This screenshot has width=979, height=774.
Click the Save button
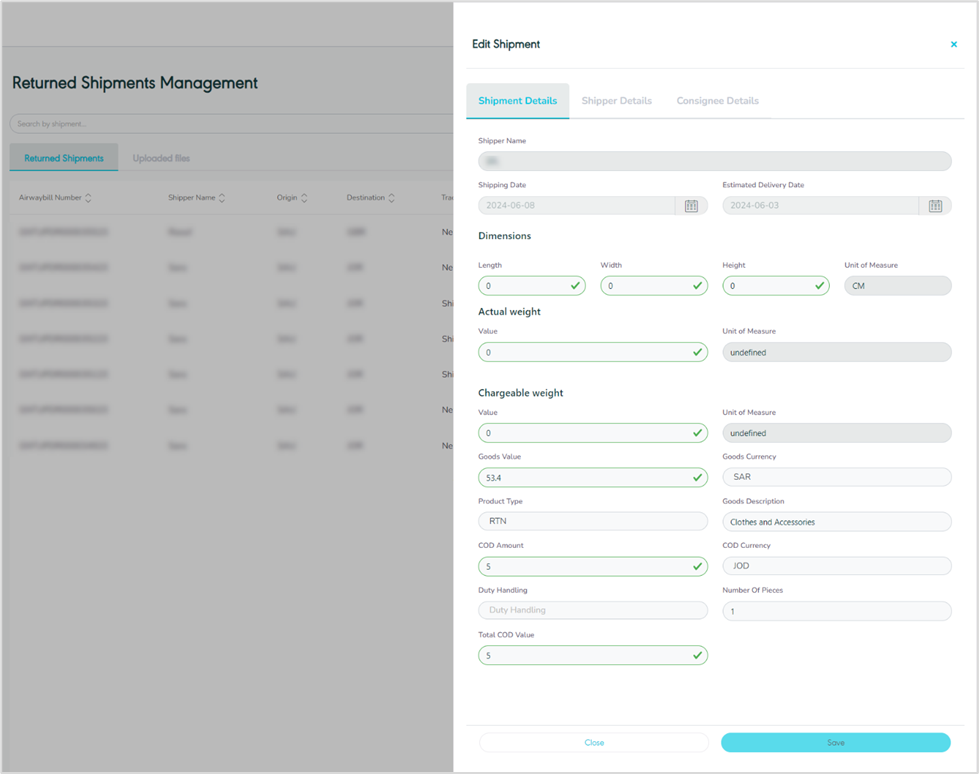pos(835,743)
